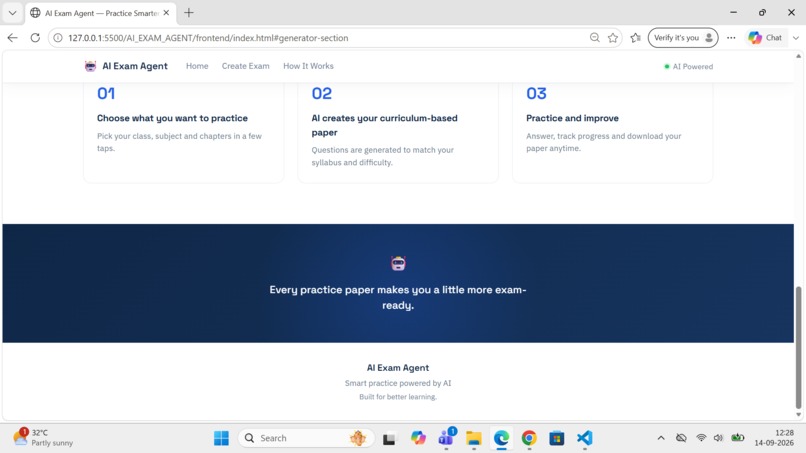Viewport: 806px width, 453px height.
Task: Switch to Microsoft Edge in the taskbar
Action: (x=501, y=438)
